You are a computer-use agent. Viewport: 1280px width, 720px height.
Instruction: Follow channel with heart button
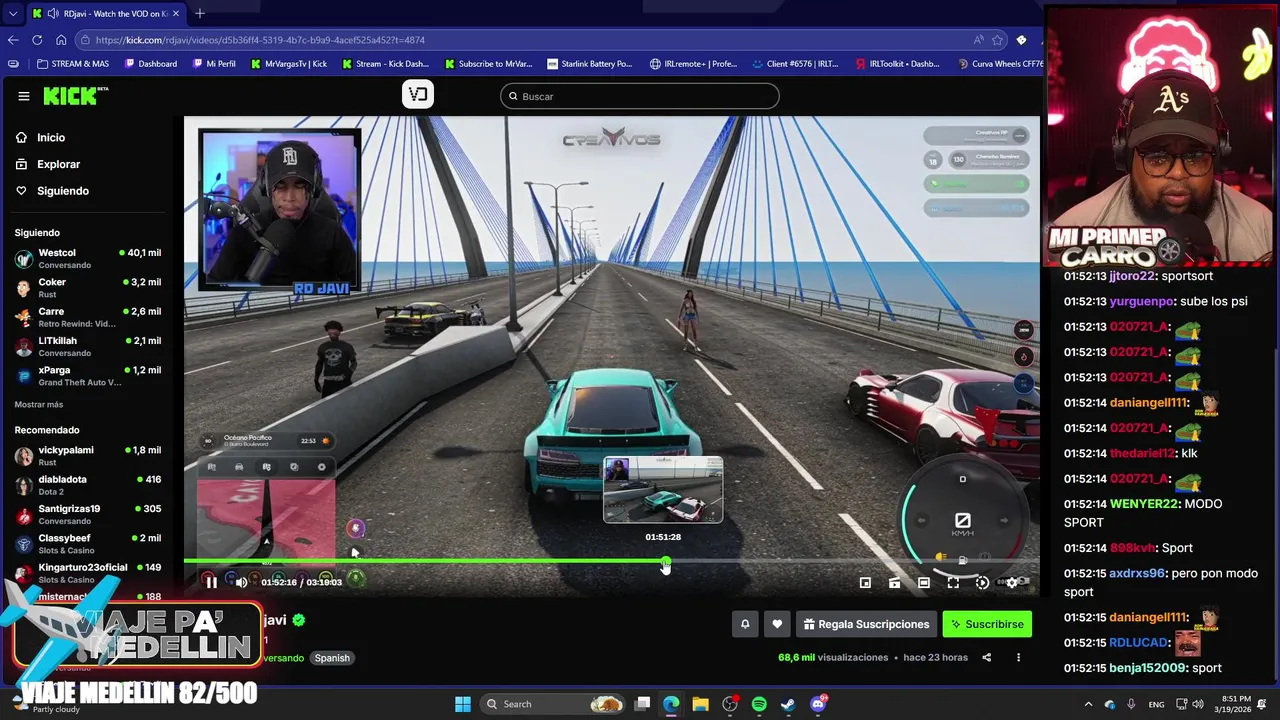(777, 624)
